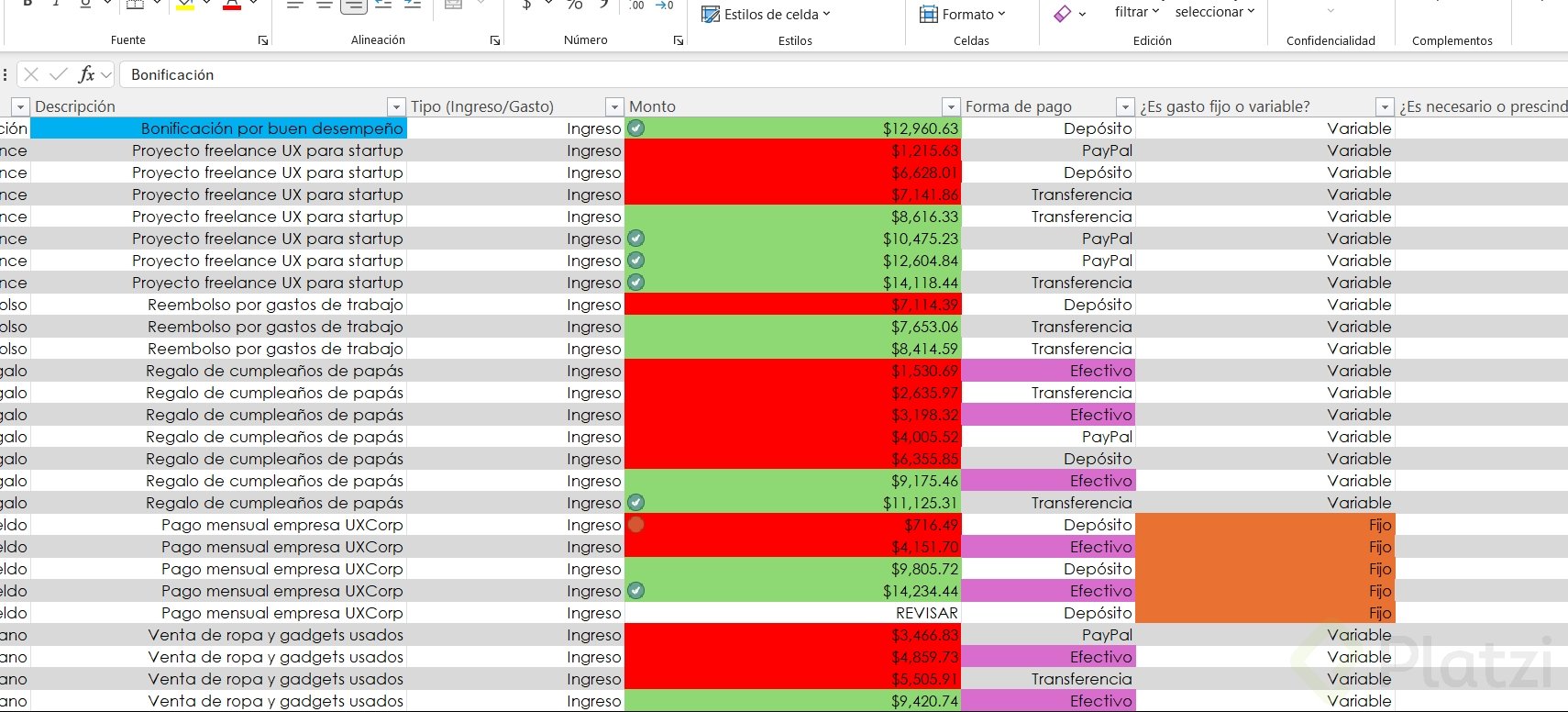
Task: Apply percent style to the cell
Action: click(575, 6)
